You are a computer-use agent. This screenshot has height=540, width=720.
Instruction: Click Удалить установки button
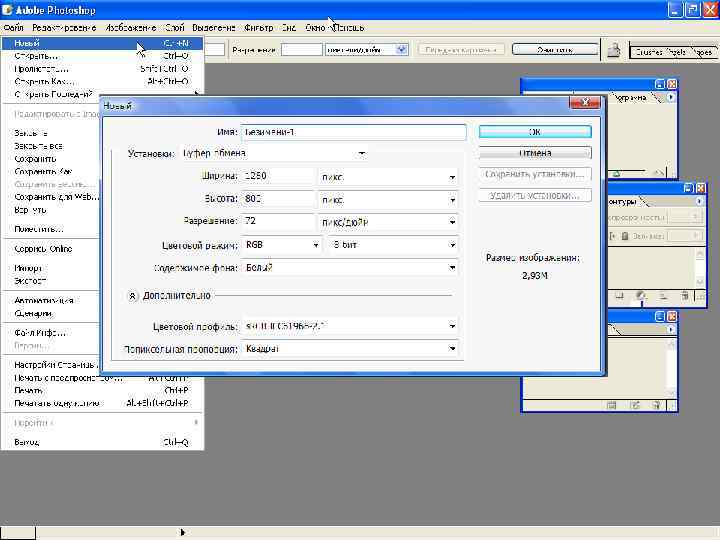(535, 196)
